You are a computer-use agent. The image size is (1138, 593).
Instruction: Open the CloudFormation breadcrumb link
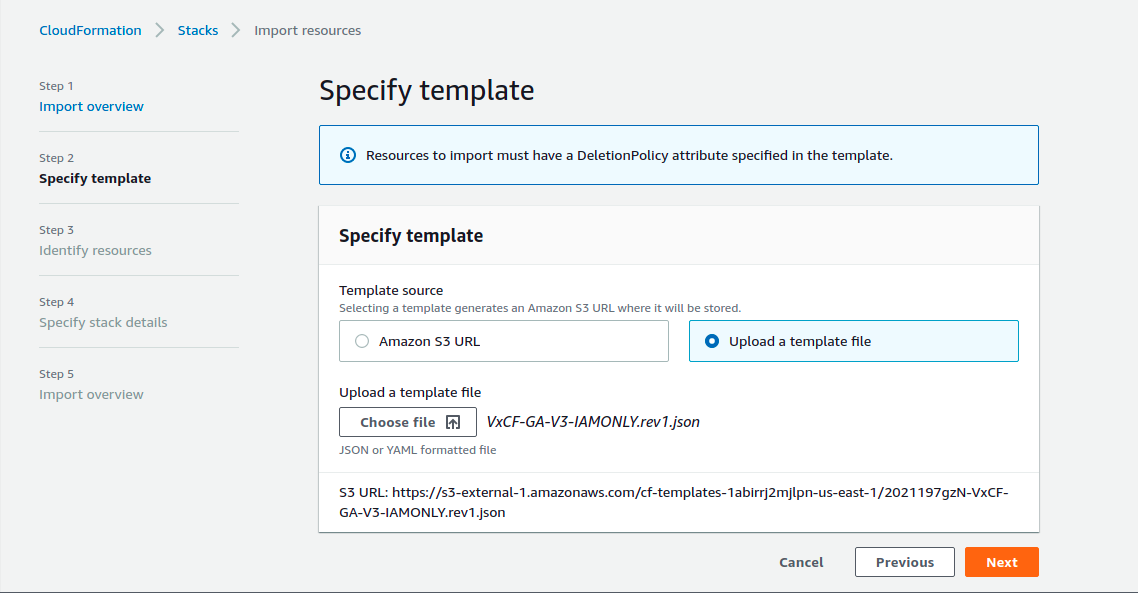(x=90, y=31)
